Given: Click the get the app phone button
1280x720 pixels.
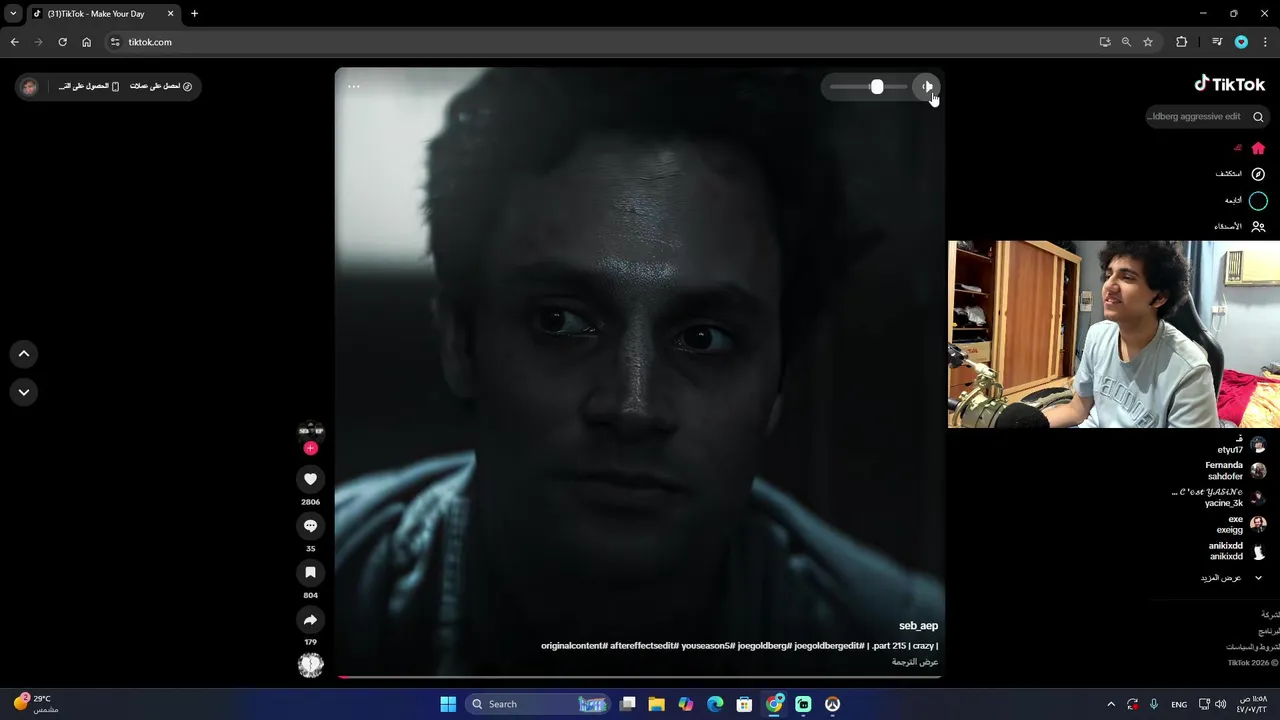Looking at the screenshot, I should [x=89, y=87].
